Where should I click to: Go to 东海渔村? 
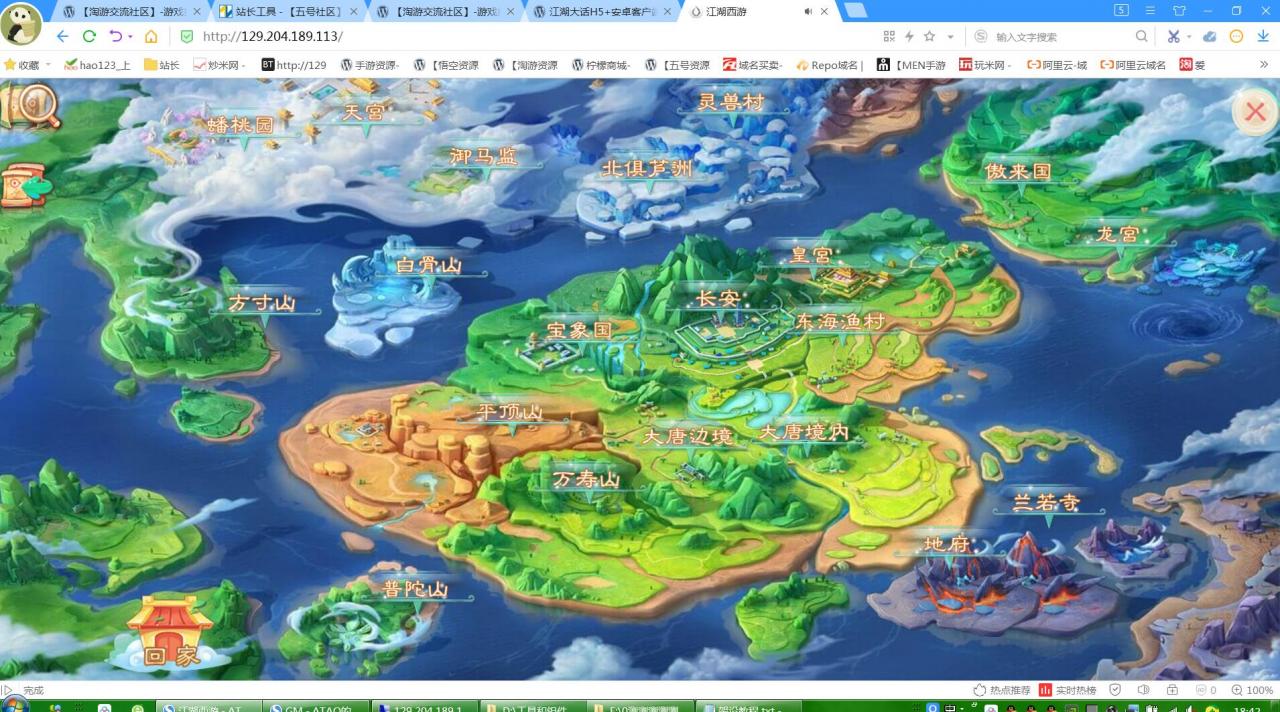click(840, 322)
